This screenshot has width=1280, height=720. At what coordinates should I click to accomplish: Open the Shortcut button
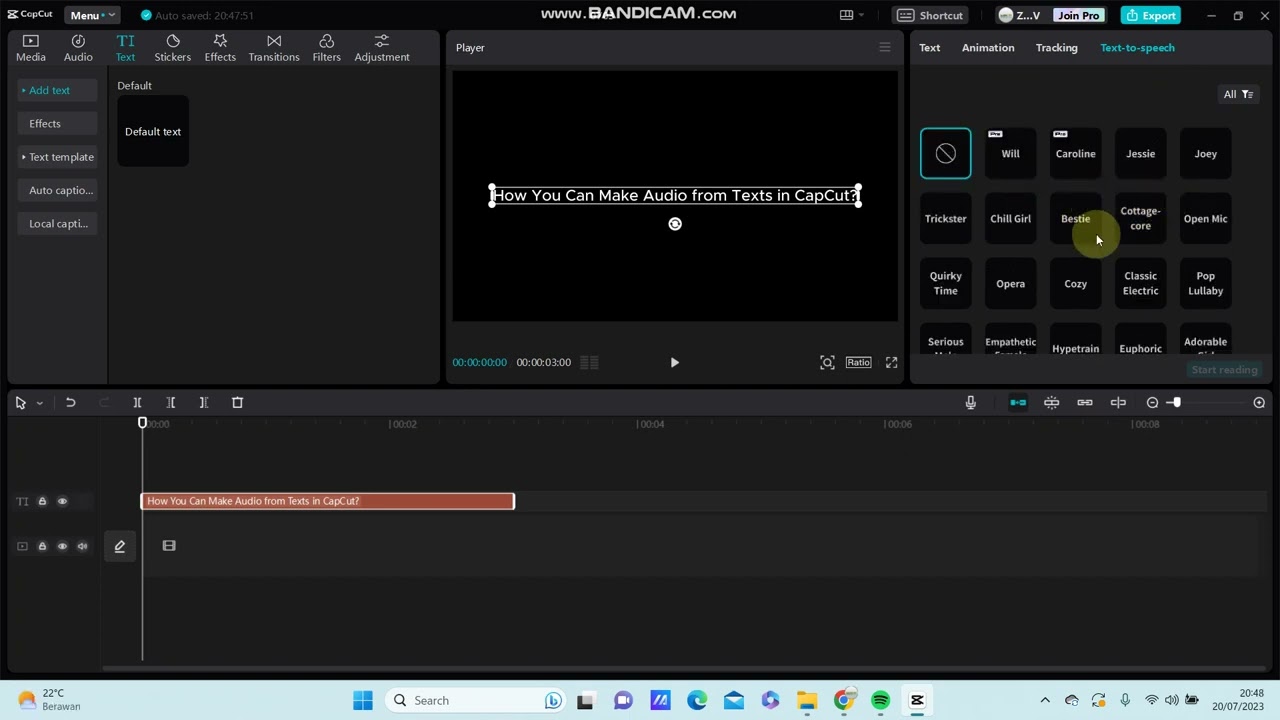[x=930, y=15]
